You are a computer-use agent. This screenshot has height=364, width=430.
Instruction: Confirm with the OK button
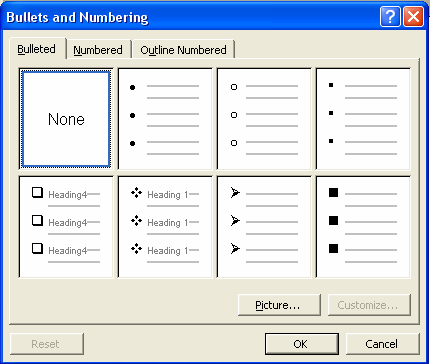302,344
